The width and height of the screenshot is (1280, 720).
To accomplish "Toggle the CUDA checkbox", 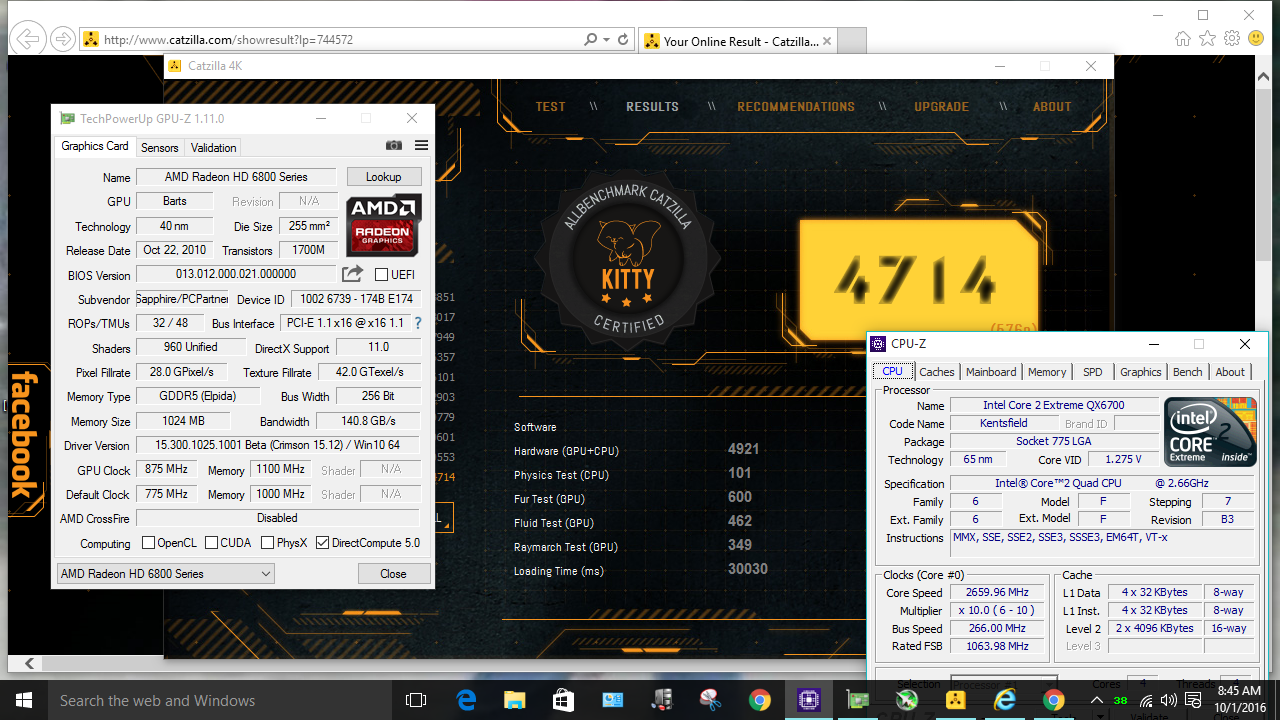I will 212,543.
